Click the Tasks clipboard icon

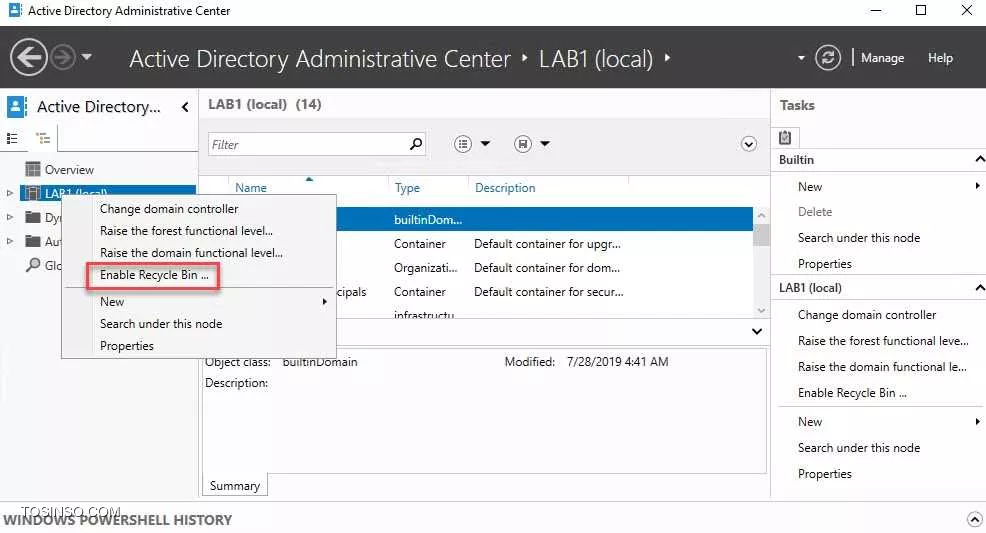785,137
